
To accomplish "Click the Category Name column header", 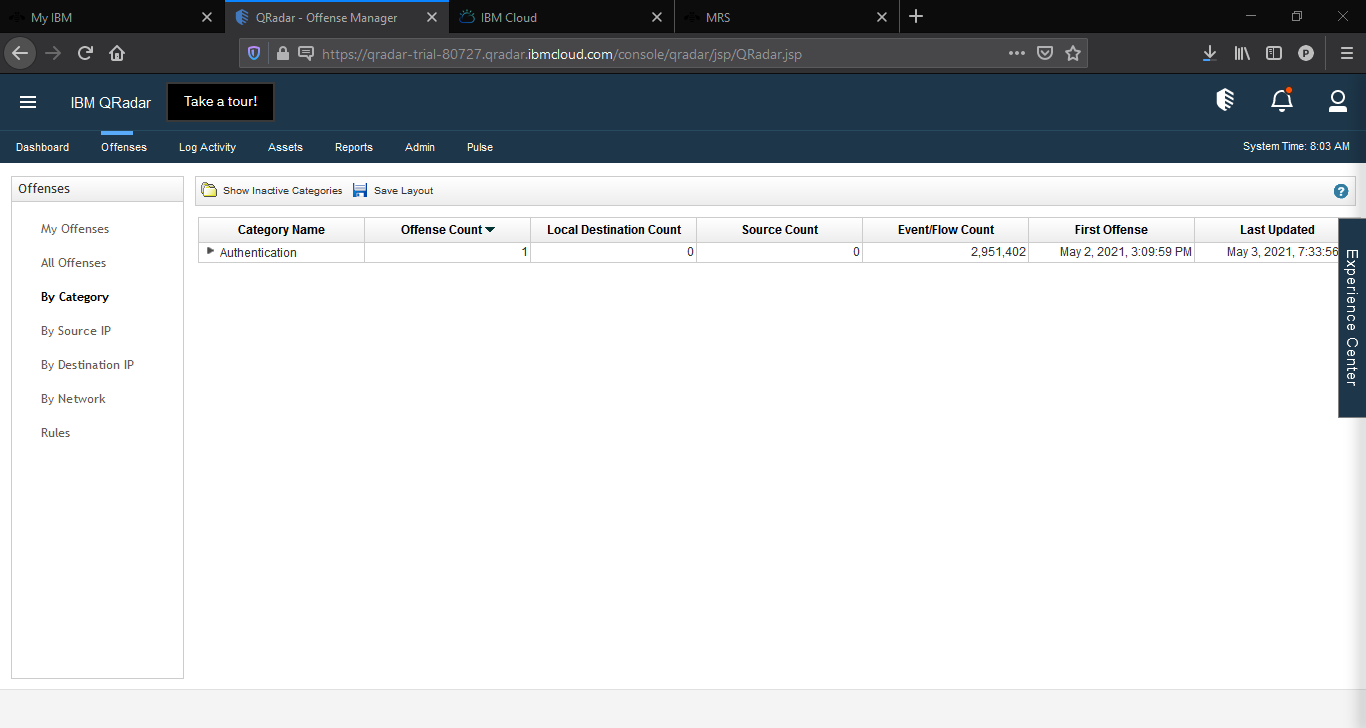I will pyautogui.click(x=281, y=230).
